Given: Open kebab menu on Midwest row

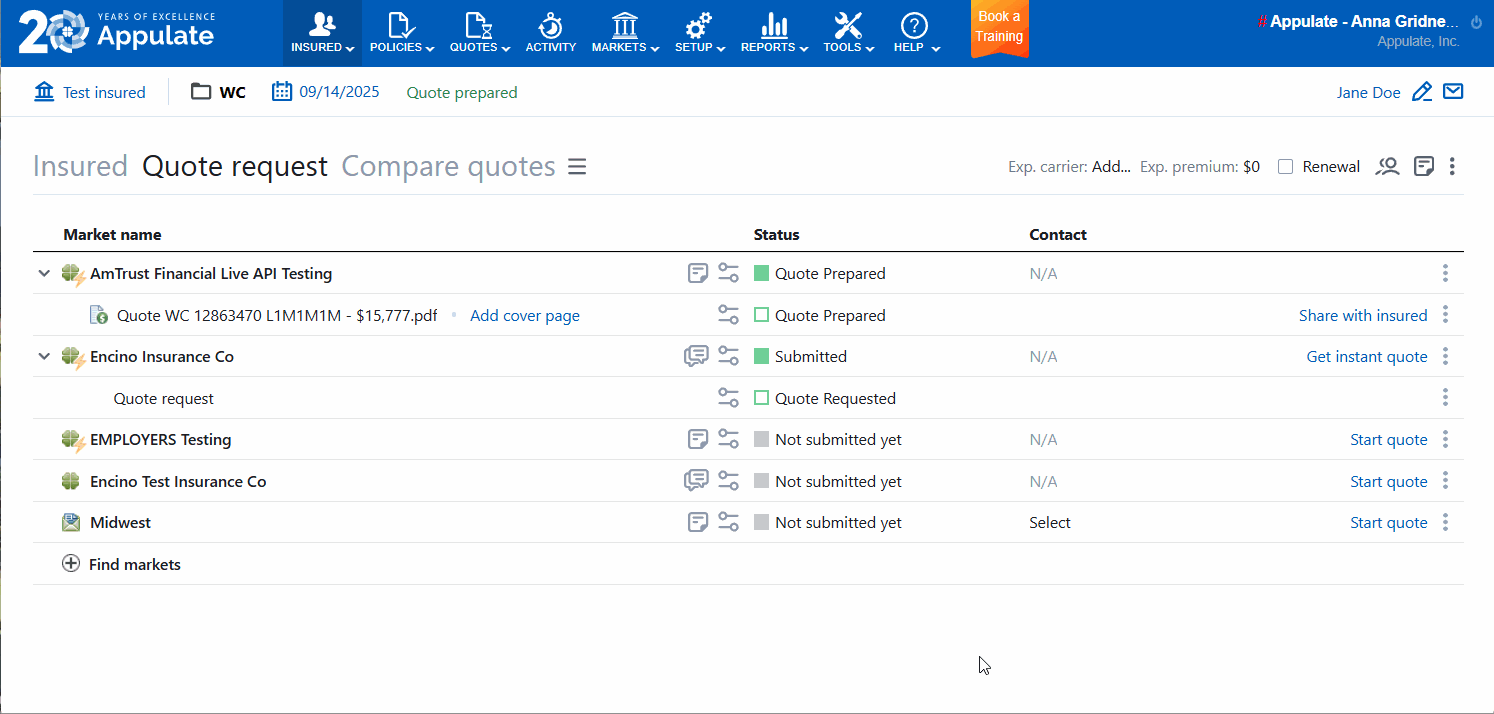Looking at the screenshot, I should tap(1445, 522).
